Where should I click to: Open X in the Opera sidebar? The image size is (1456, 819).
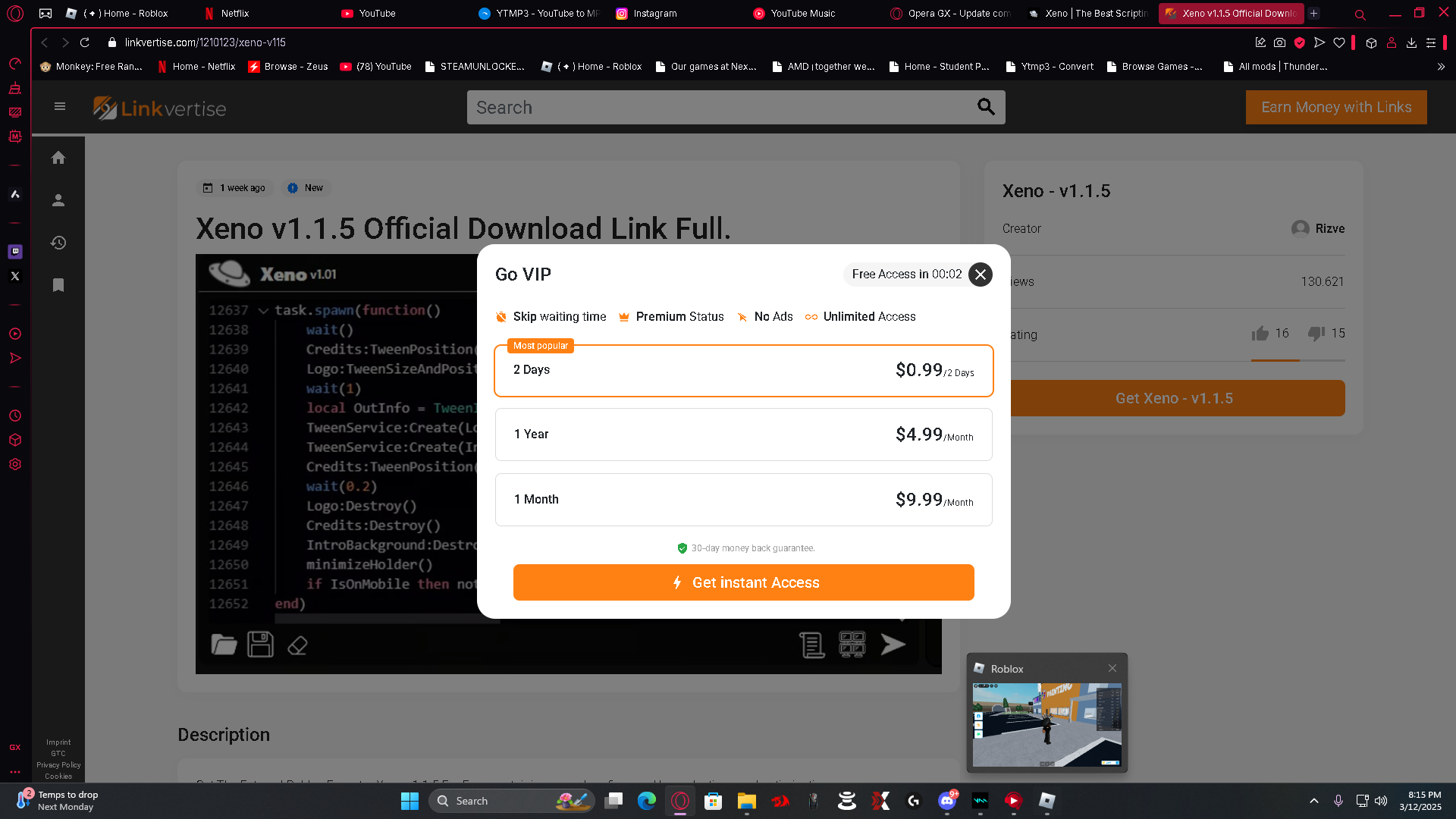tap(15, 276)
